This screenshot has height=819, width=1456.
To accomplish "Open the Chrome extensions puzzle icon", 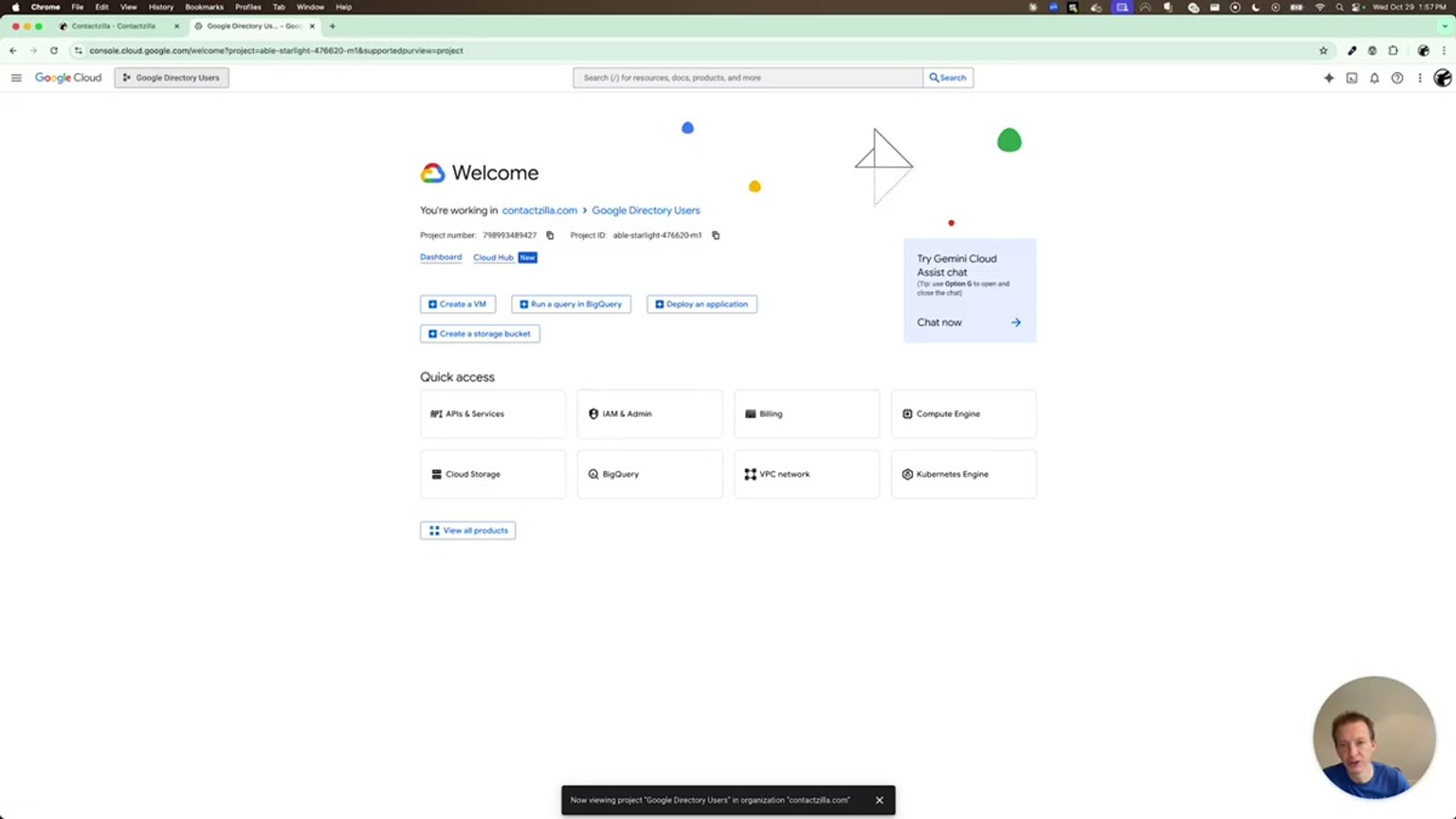I will (1393, 51).
